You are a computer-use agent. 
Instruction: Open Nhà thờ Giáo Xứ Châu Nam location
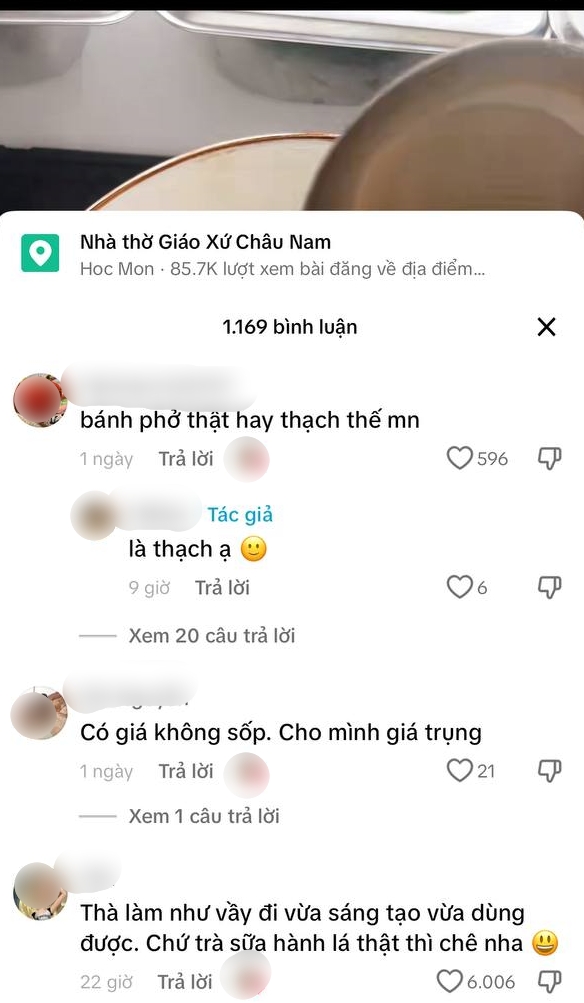click(x=205, y=242)
